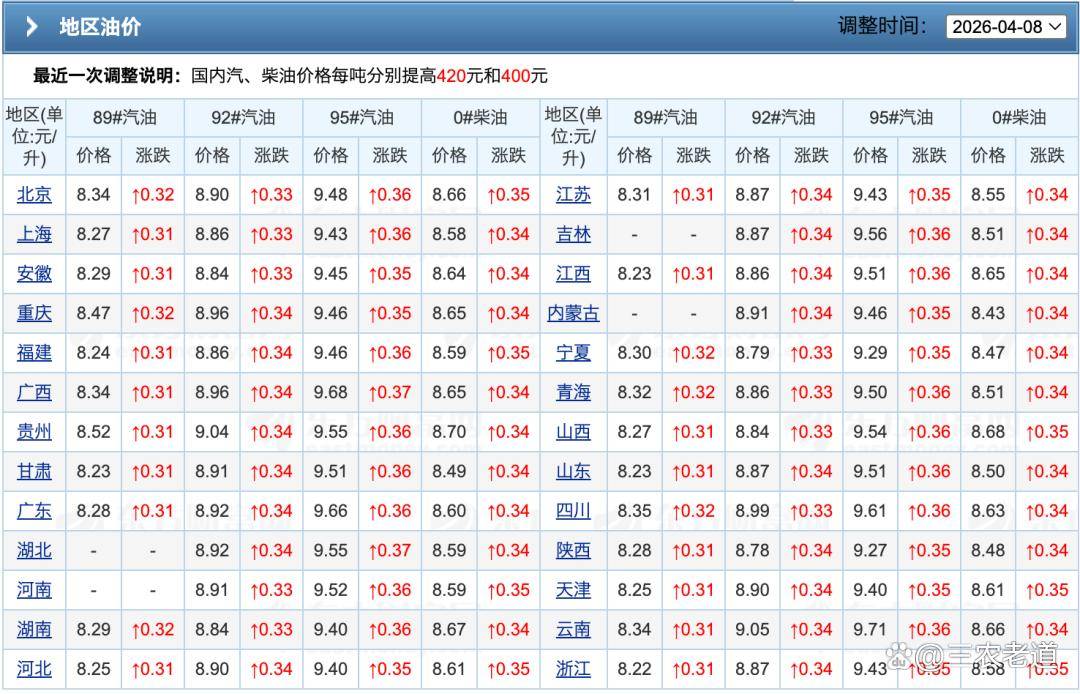Open the 河南 region link
This screenshot has width=1080, height=694.
34,590
